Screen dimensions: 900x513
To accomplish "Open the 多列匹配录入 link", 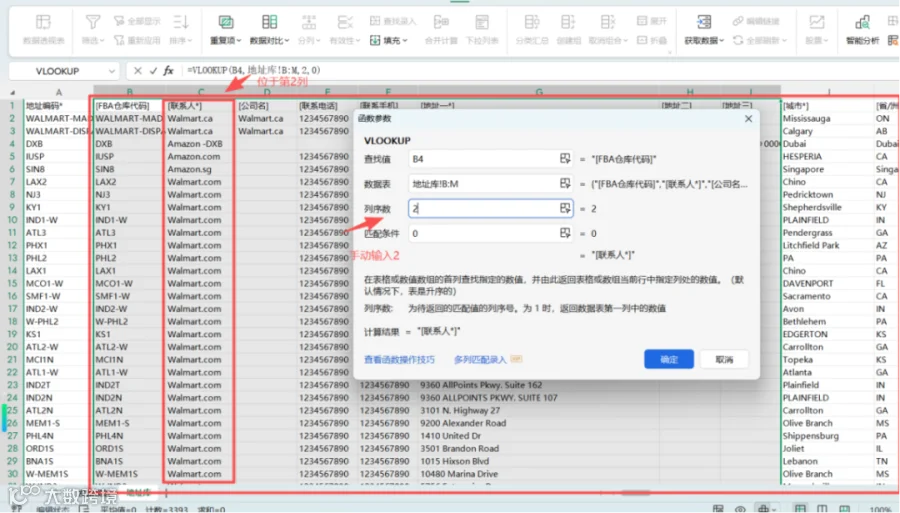I will (x=480, y=360).
